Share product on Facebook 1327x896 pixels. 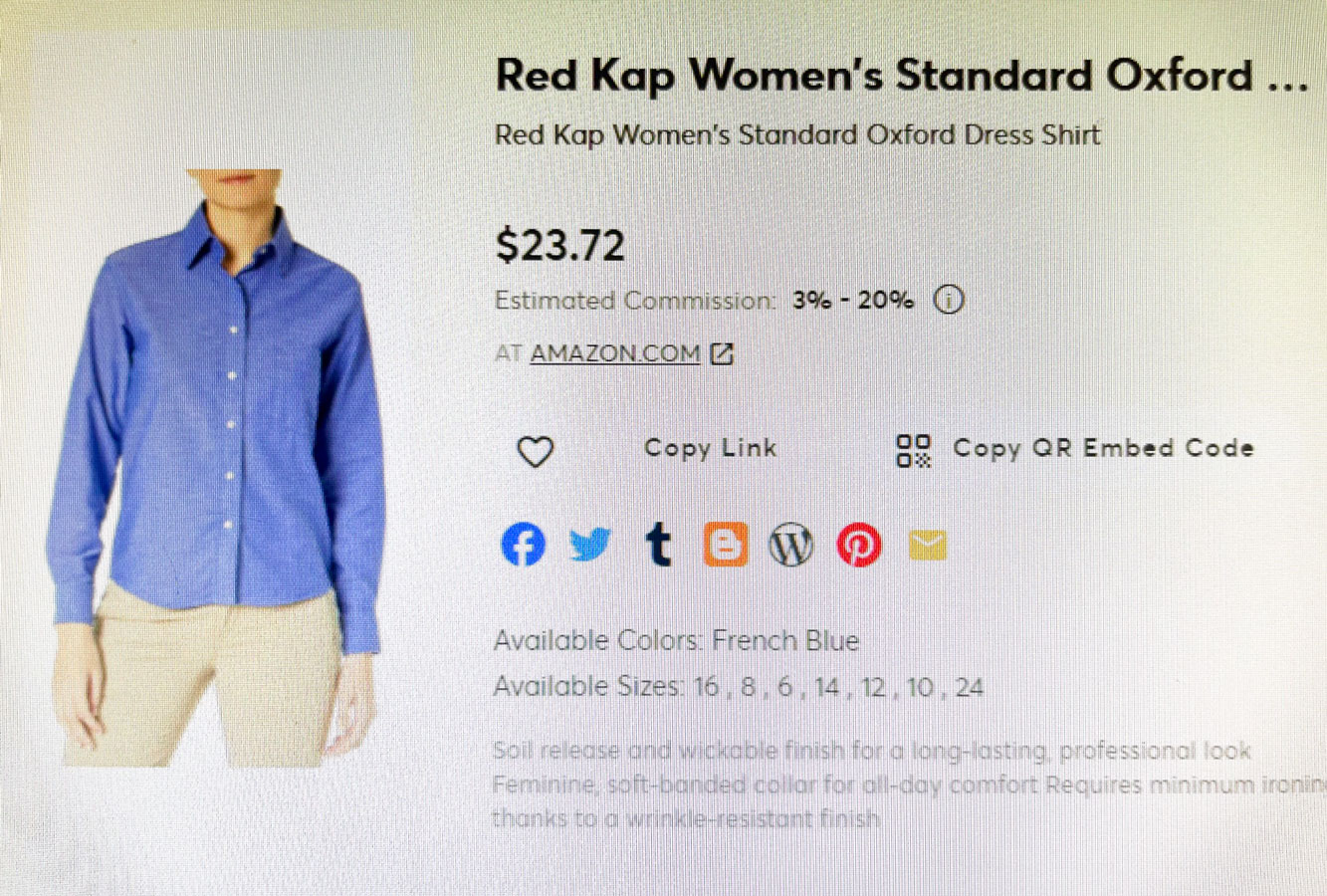pyautogui.click(x=523, y=545)
